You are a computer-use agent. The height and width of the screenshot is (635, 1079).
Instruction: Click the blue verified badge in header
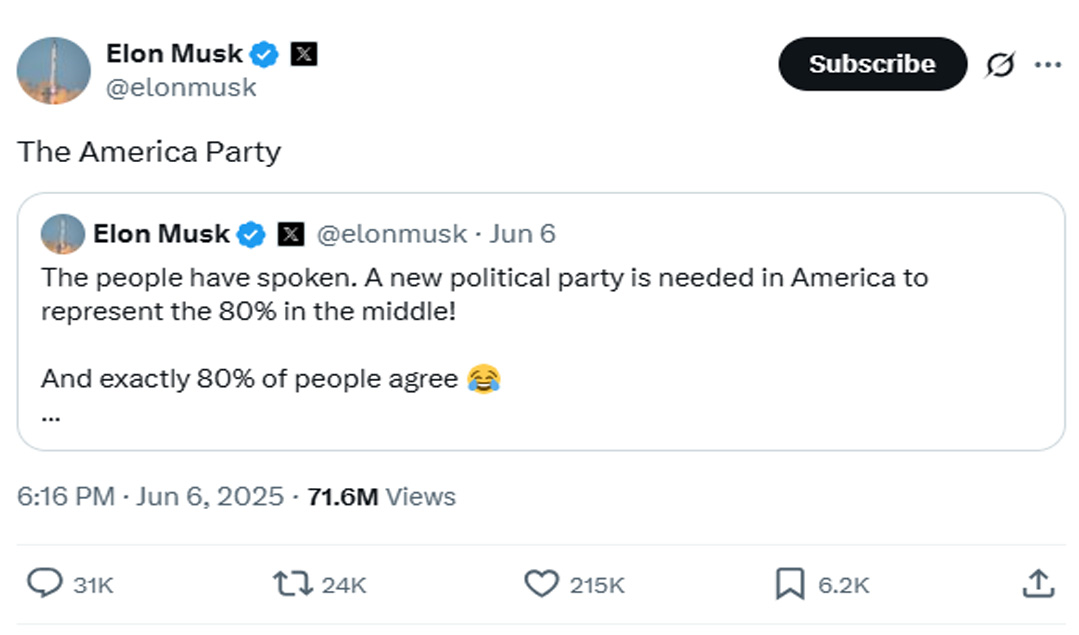coord(264,54)
